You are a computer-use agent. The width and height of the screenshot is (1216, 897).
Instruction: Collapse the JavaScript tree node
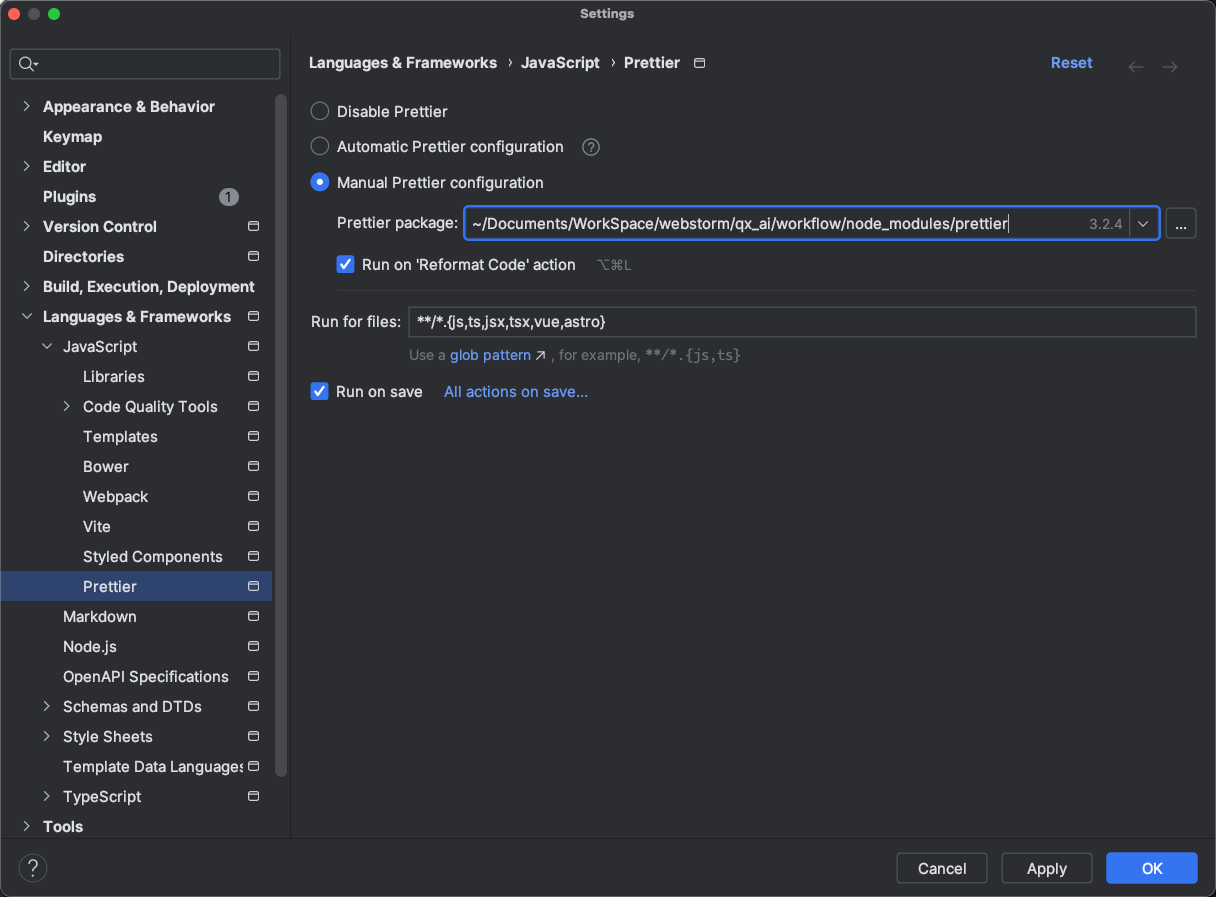click(x=47, y=347)
